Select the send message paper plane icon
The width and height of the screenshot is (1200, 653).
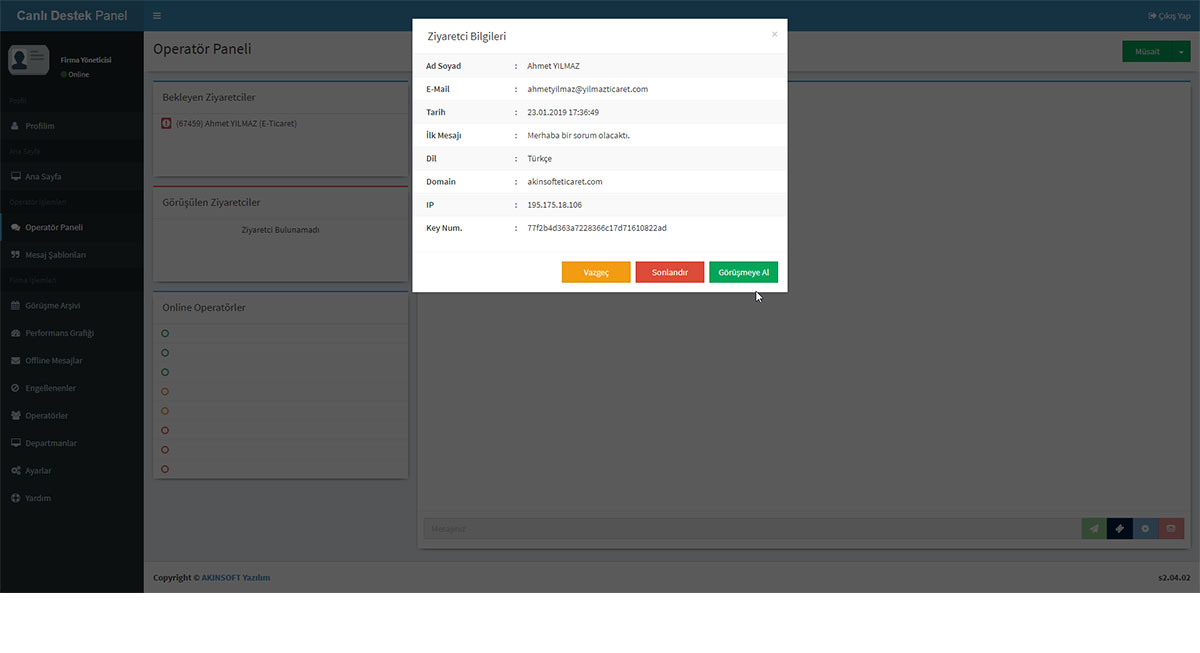(x=1093, y=528)
